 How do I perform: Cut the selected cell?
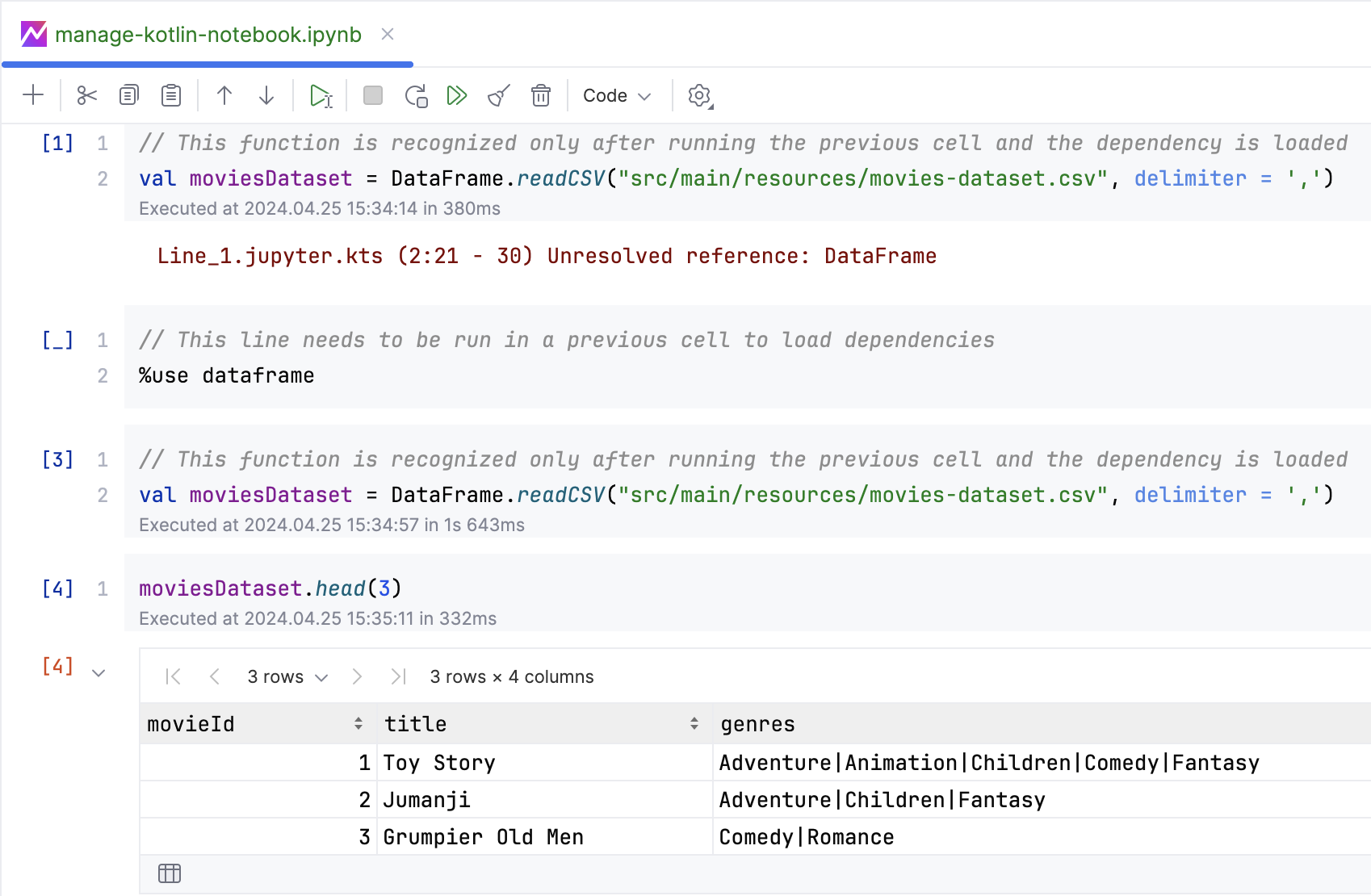coord(86,94)
